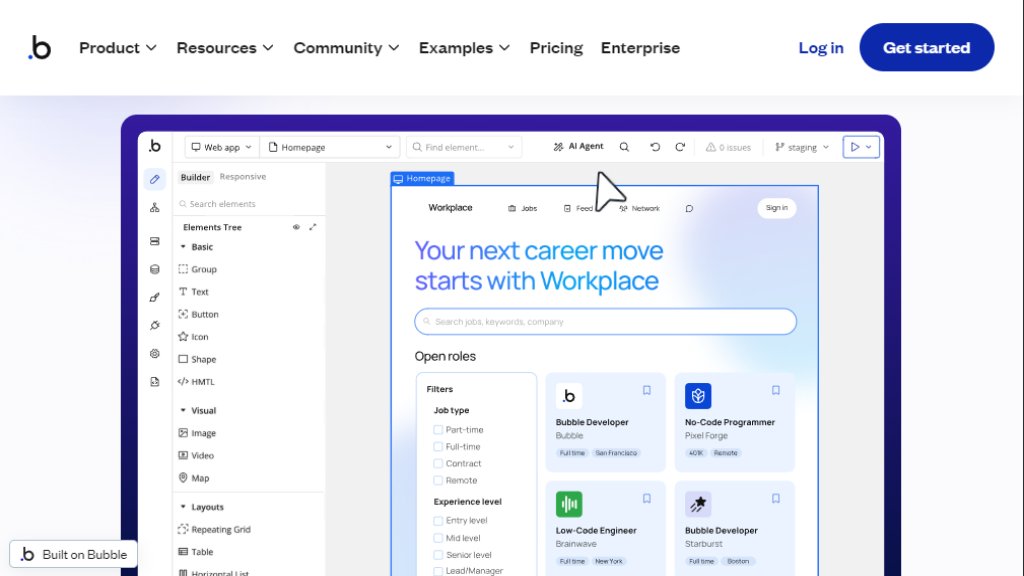
Task: Click the Built on Bubble badge
Action: point(73,554)
